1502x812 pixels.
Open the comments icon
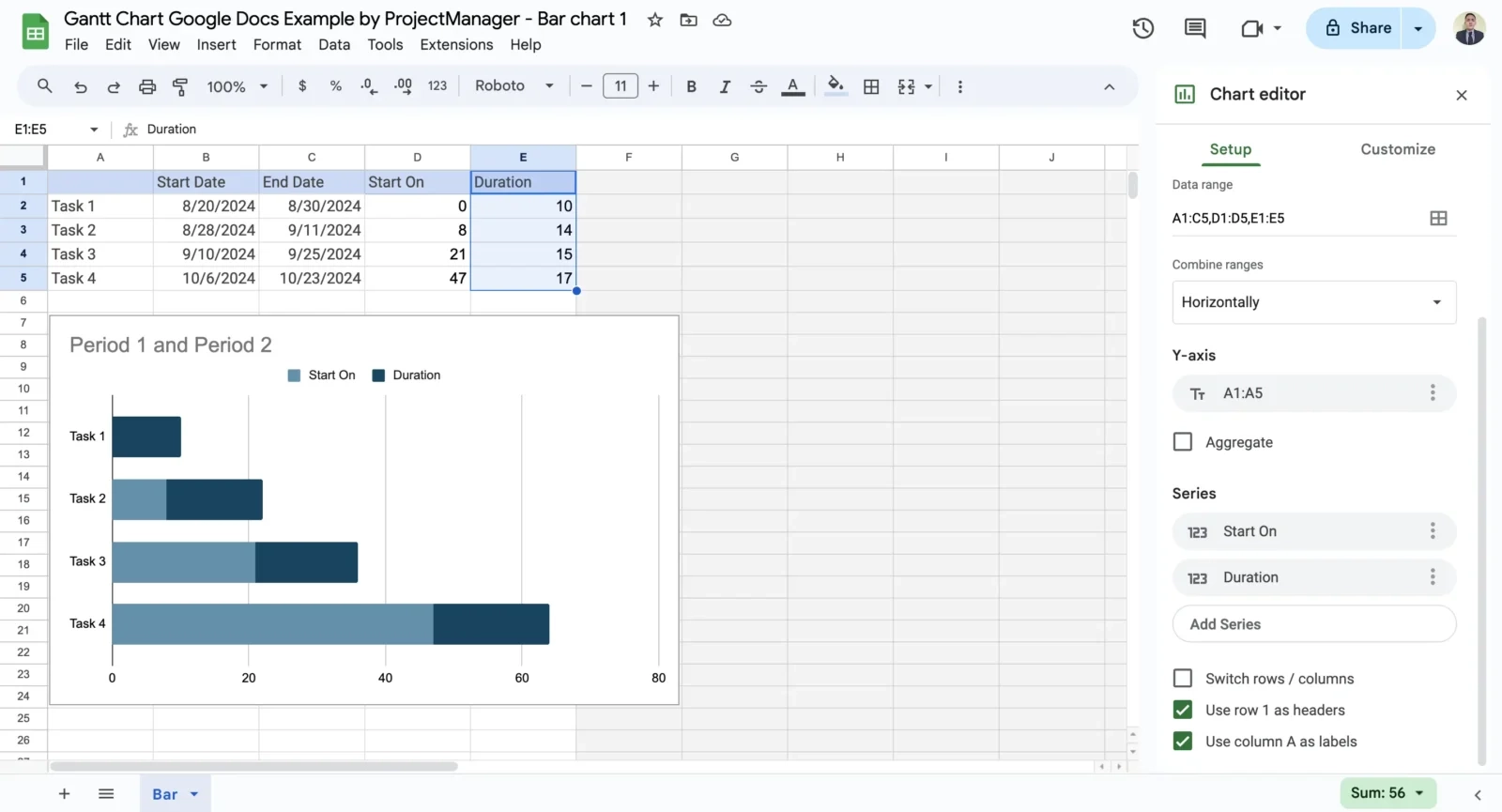[x=1195, y=28]
